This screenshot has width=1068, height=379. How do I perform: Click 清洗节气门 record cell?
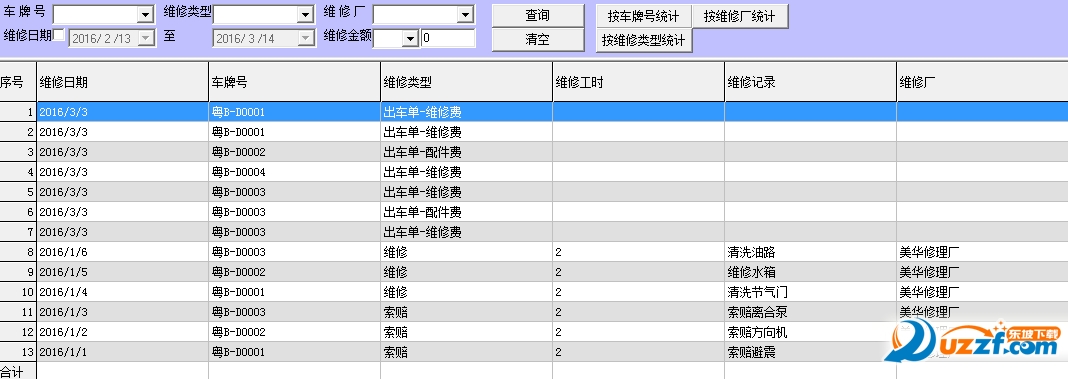(811, 292)
